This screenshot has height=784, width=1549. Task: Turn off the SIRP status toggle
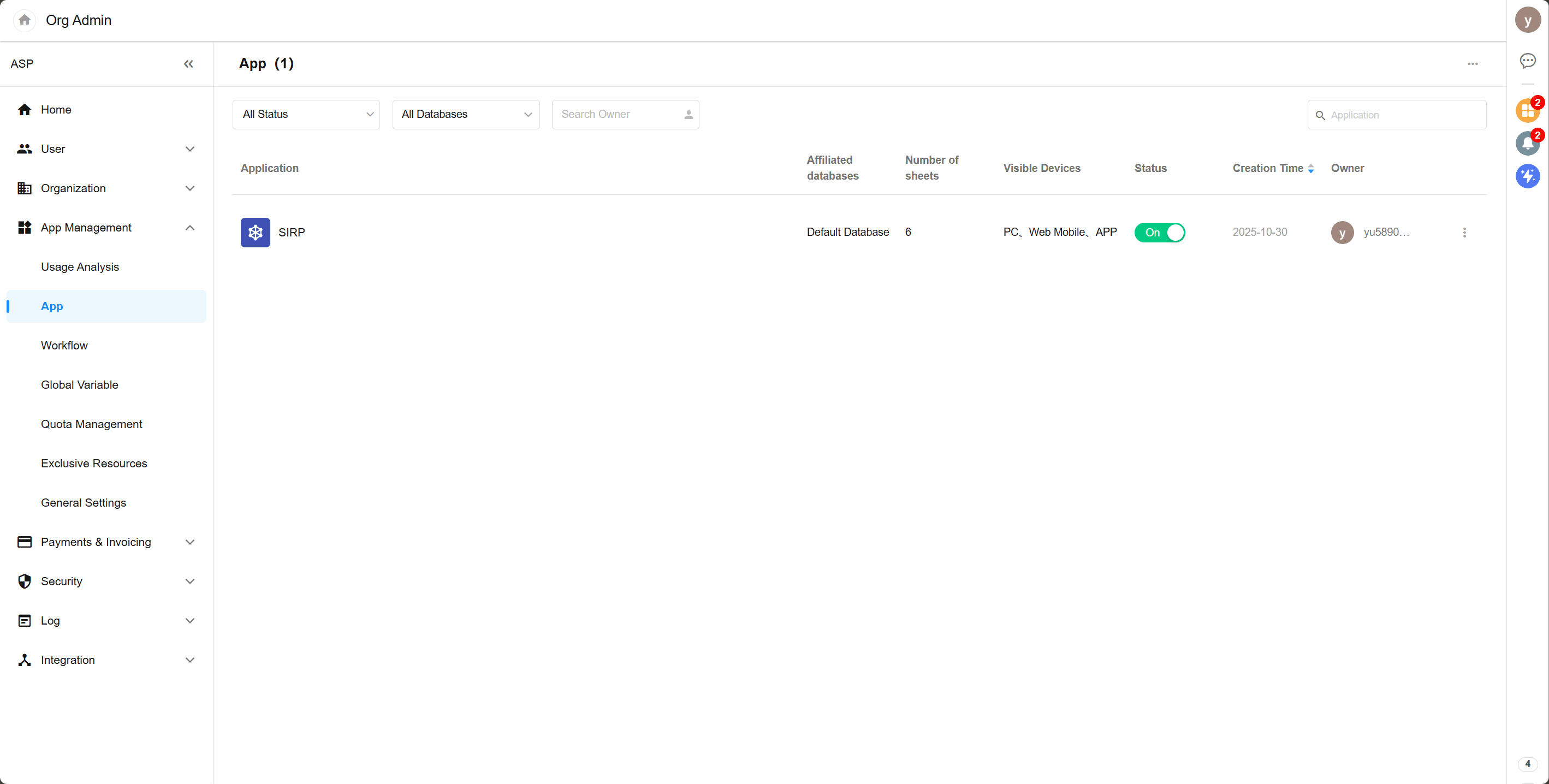1159,233
